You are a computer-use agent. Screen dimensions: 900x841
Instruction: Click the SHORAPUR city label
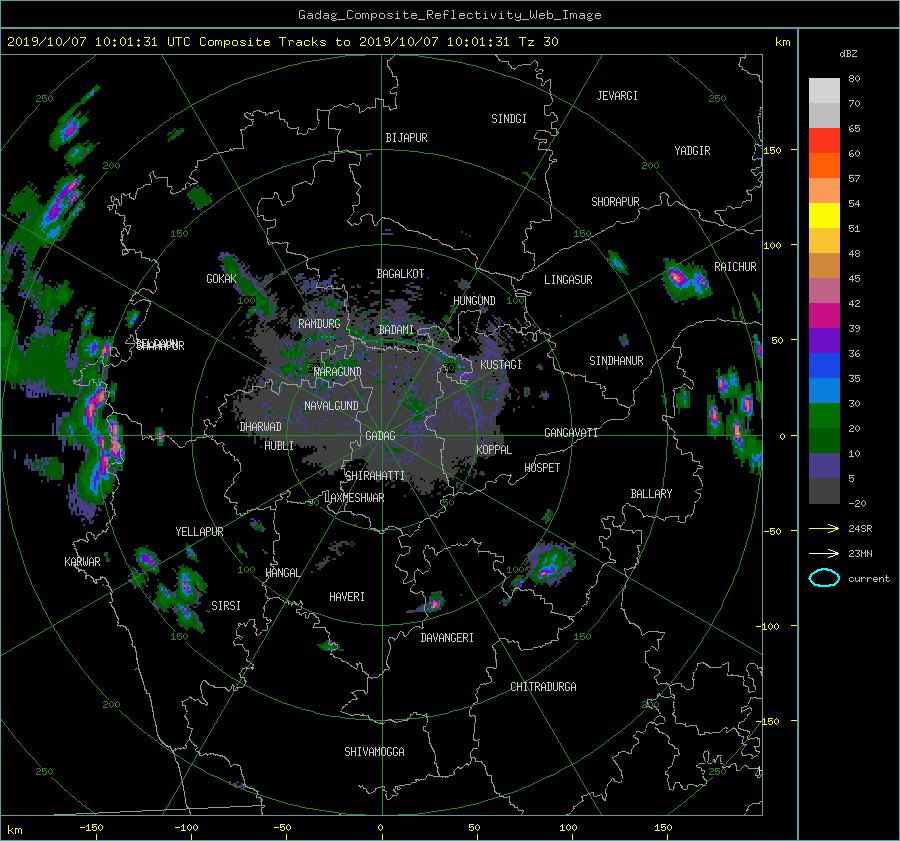coord(615,202)
